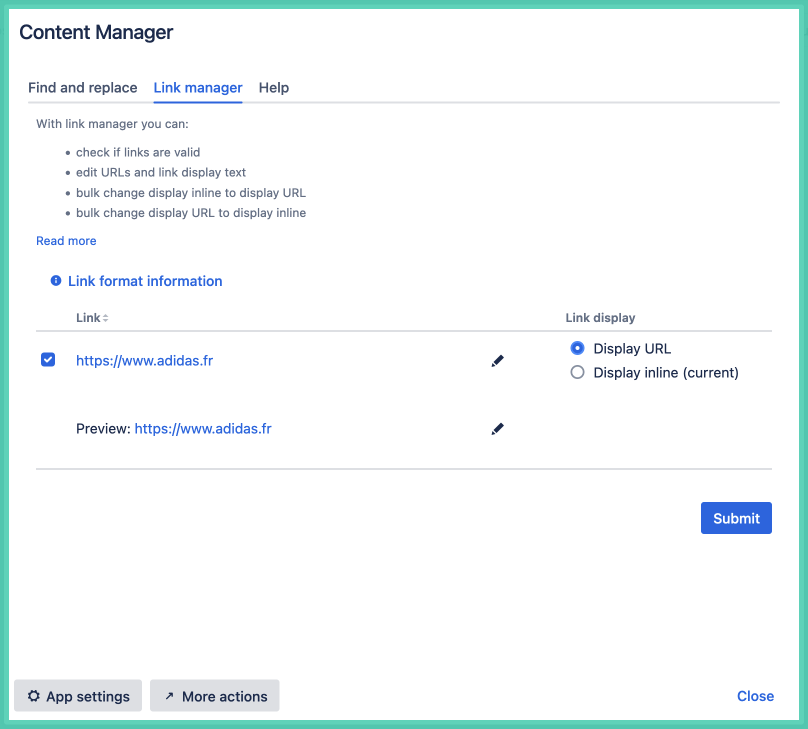
Task: Click the arrow icon on More actions
Action: (169, 696)
